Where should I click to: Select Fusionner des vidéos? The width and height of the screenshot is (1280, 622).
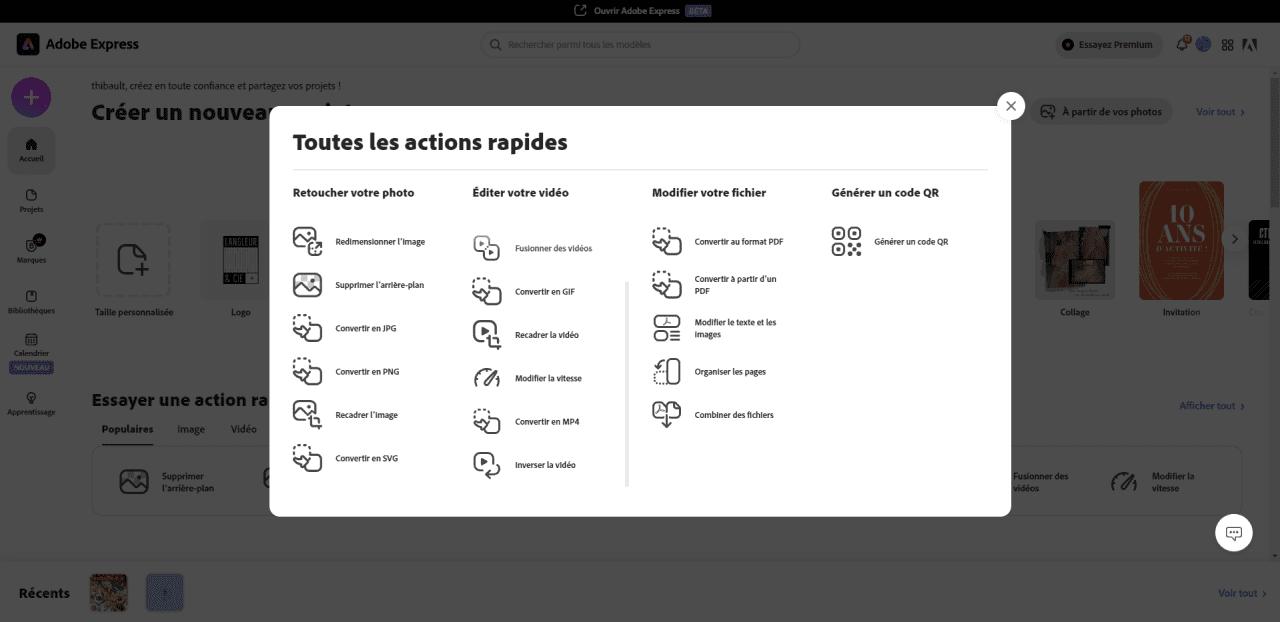[x=552, y=248]
